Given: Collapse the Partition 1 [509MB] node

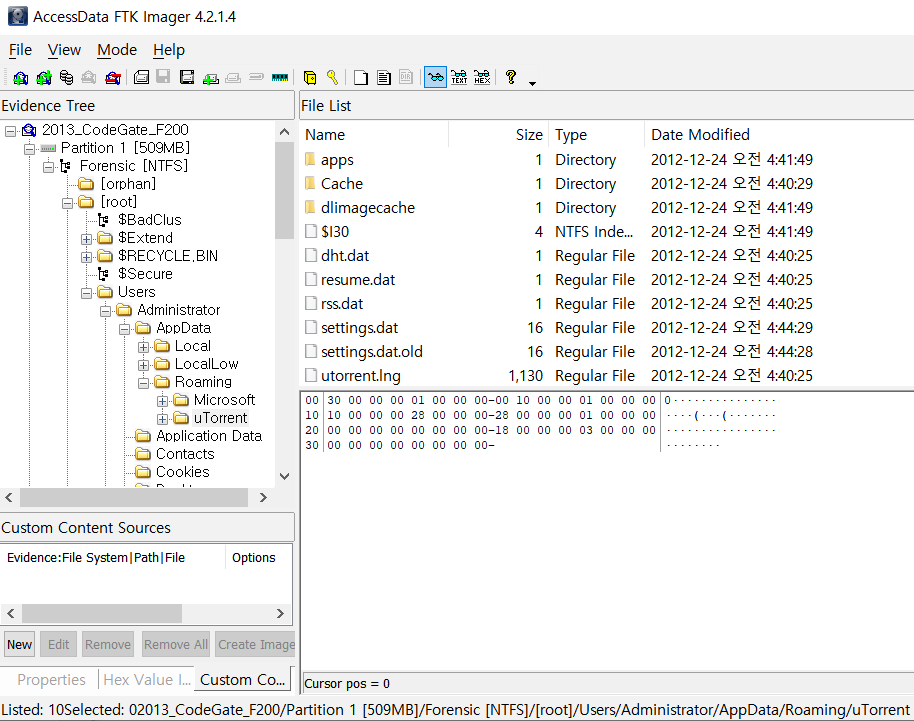Looking at the screenshot, I should click(x=29, y=149).
